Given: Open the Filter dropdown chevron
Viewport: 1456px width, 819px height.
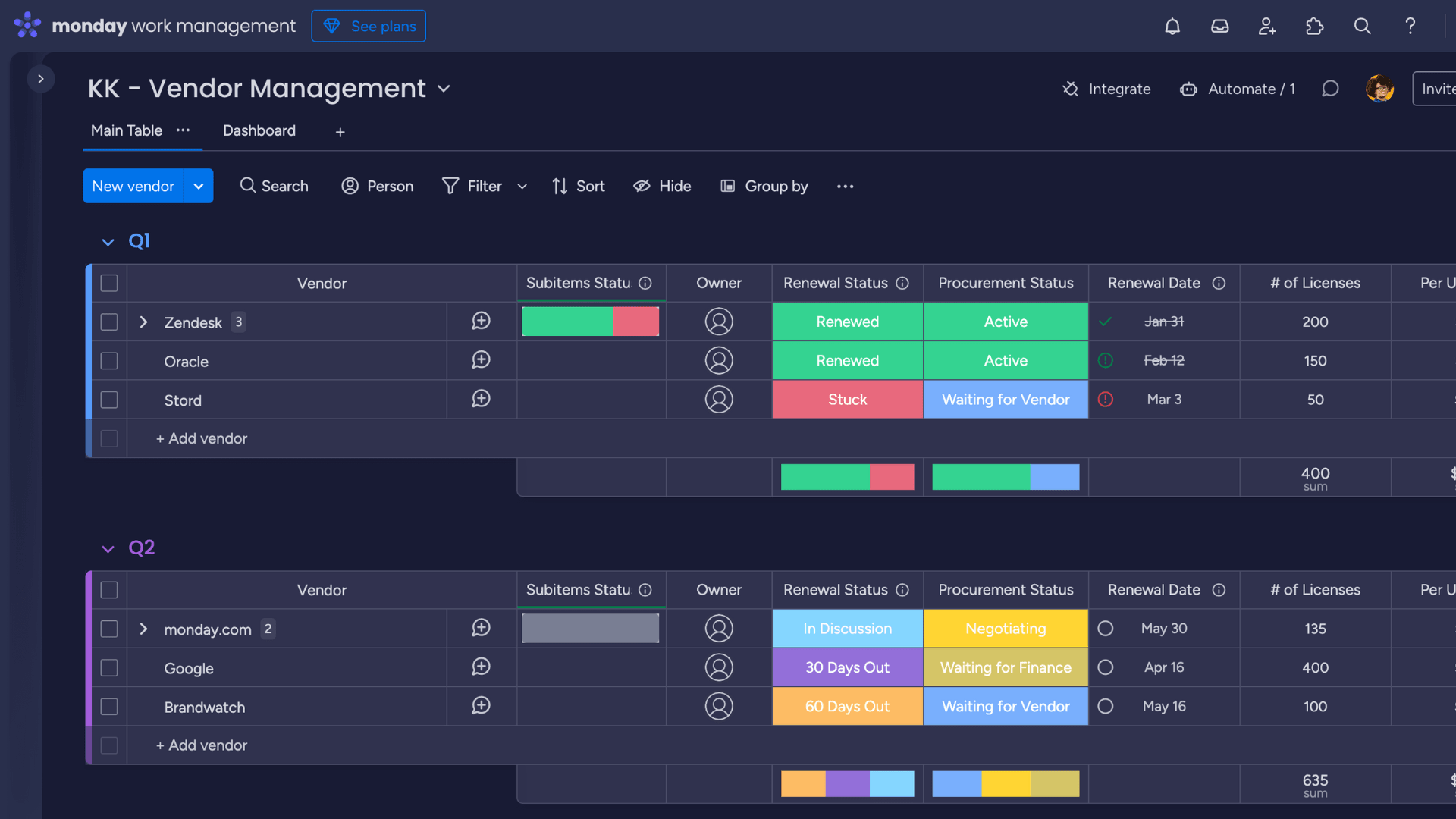Looking at the screenshot, I should [522, 186].
